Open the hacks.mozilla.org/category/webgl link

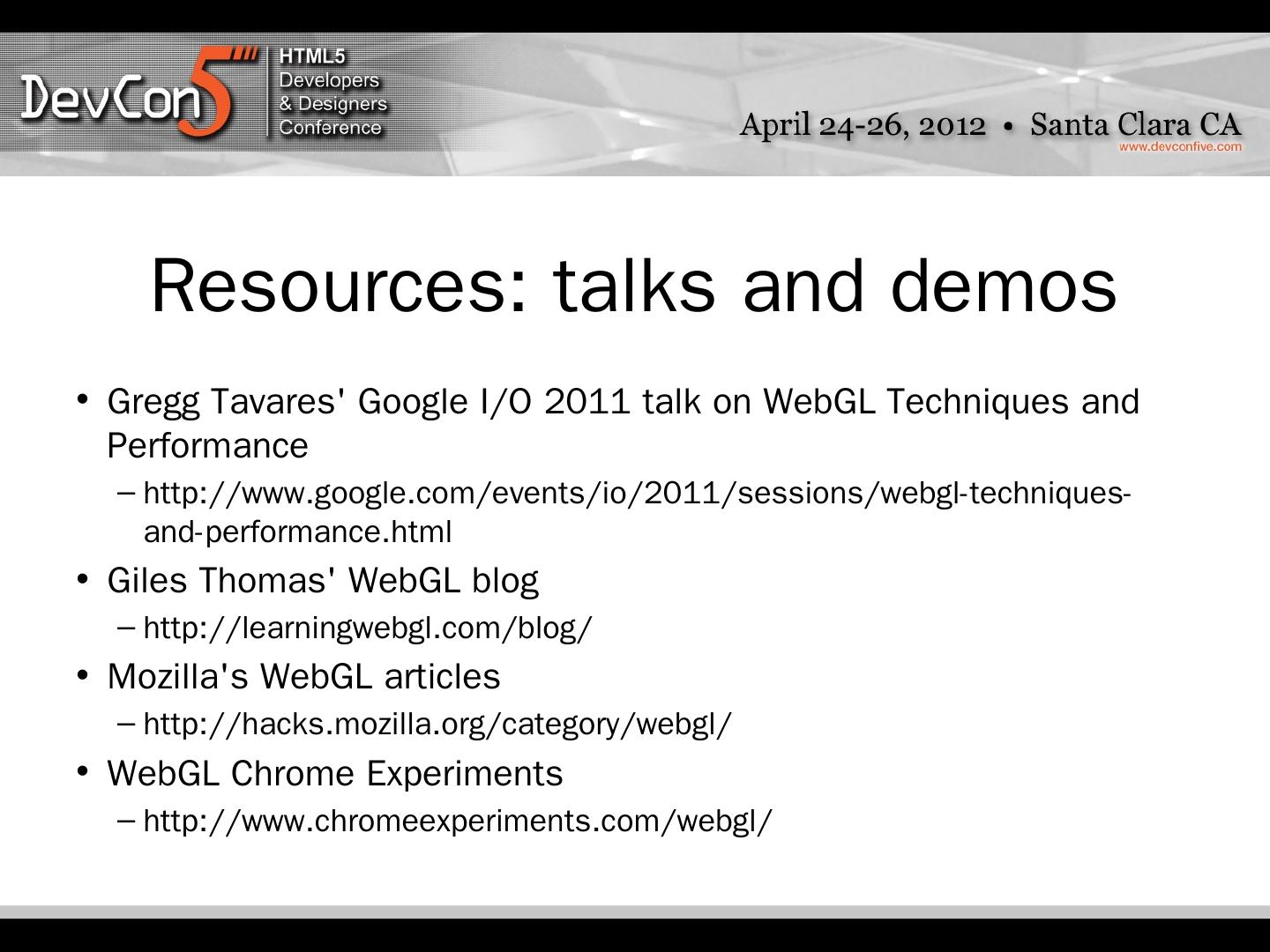pyautogui.click(x=437, y=724)
